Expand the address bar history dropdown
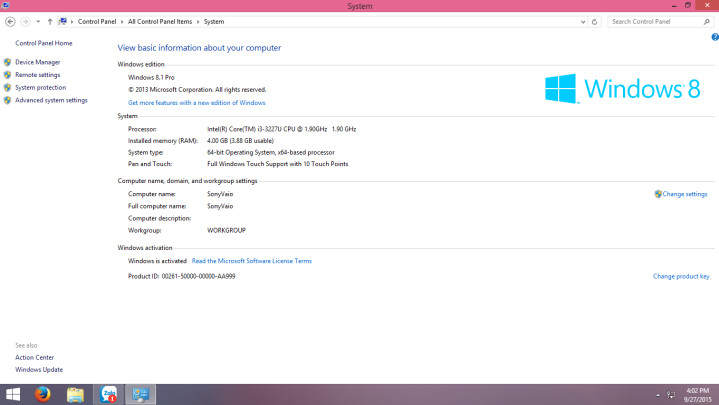Viewport: 719px width, 405px height. pyautogui.click(x=582, y=21)
